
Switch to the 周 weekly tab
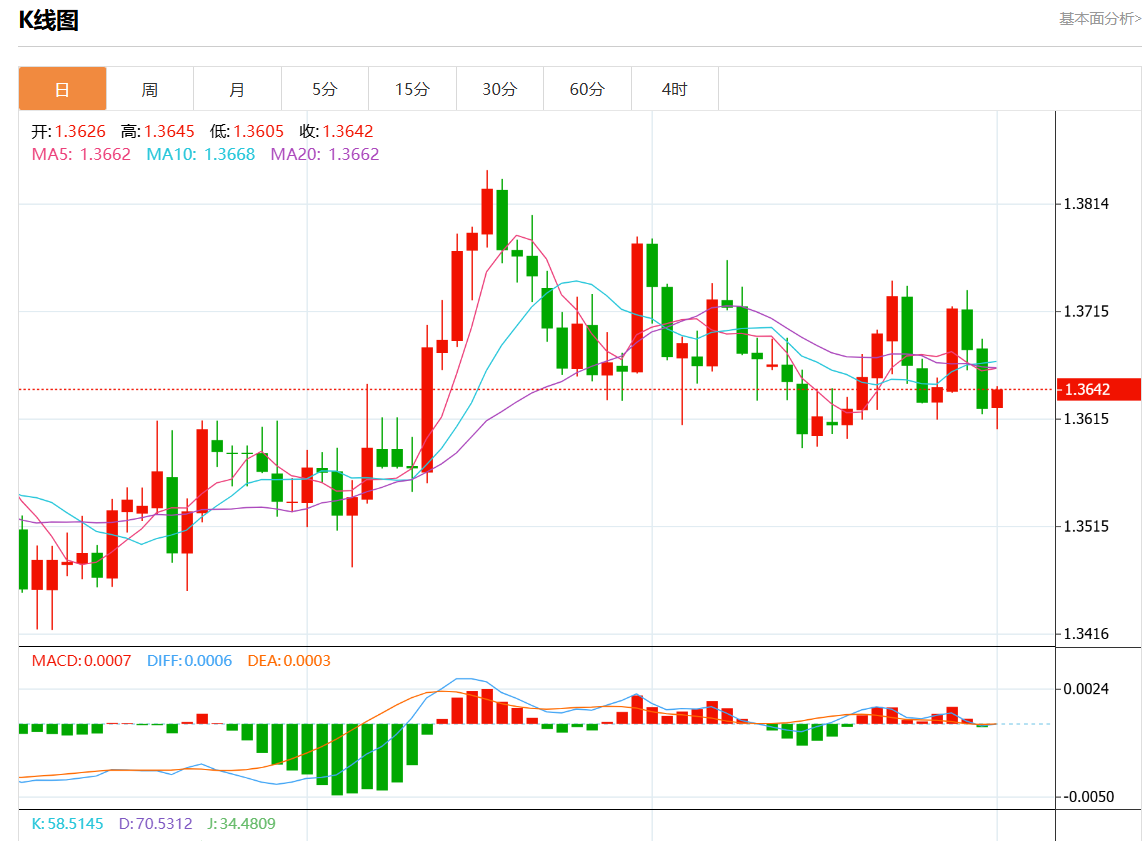150,89
